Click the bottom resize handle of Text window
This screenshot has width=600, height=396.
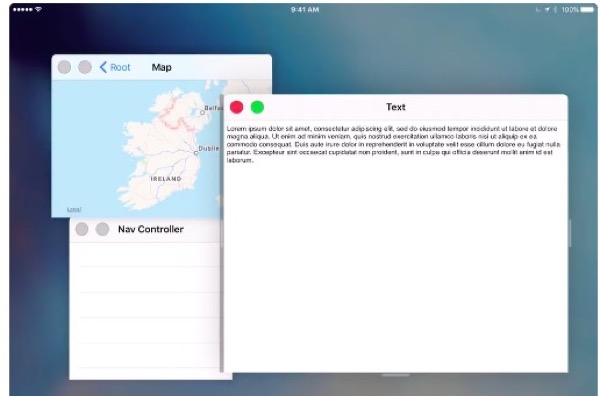click(396, 375)
